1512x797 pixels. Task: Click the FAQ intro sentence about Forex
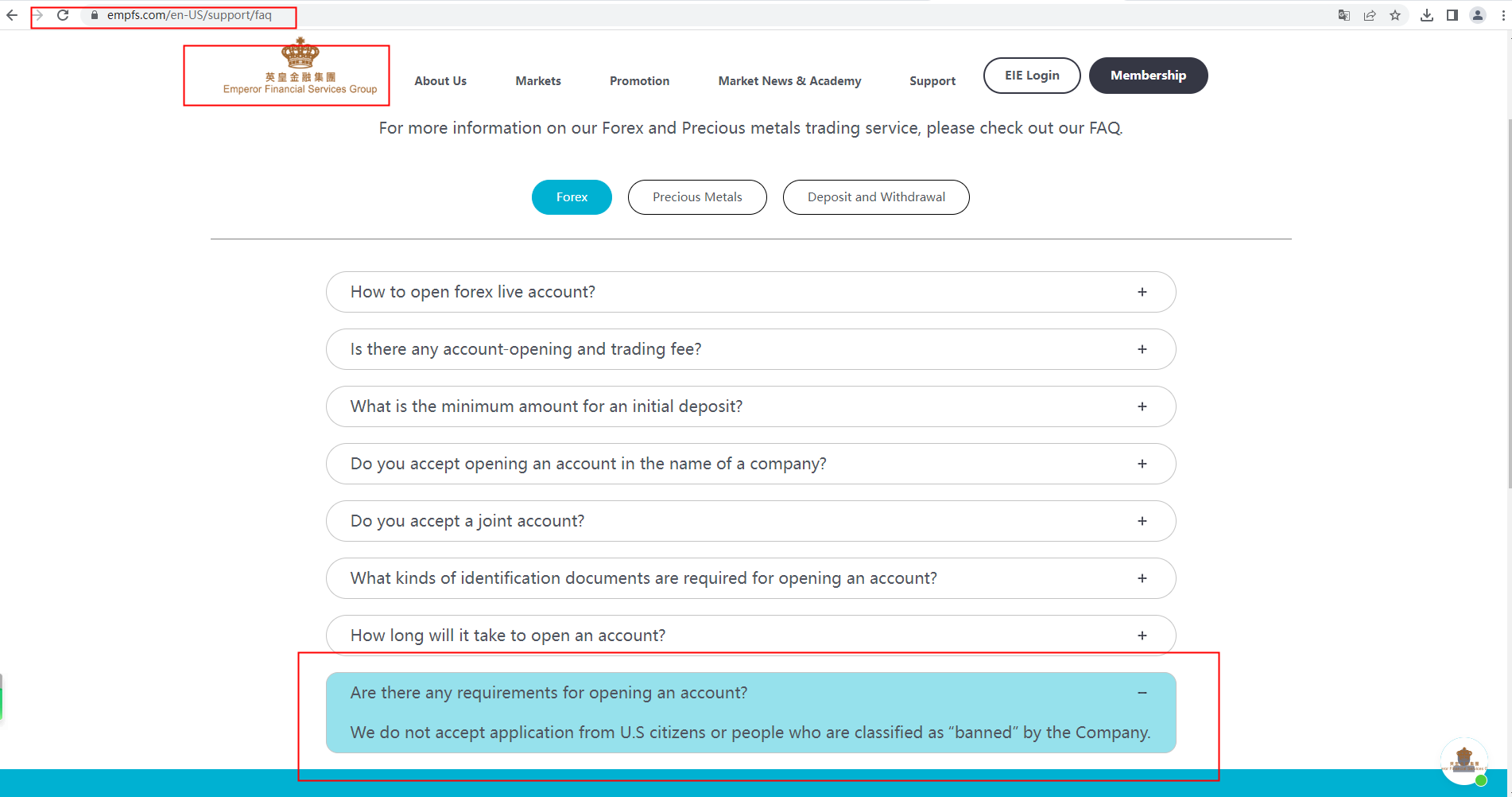tap(750, 128)
